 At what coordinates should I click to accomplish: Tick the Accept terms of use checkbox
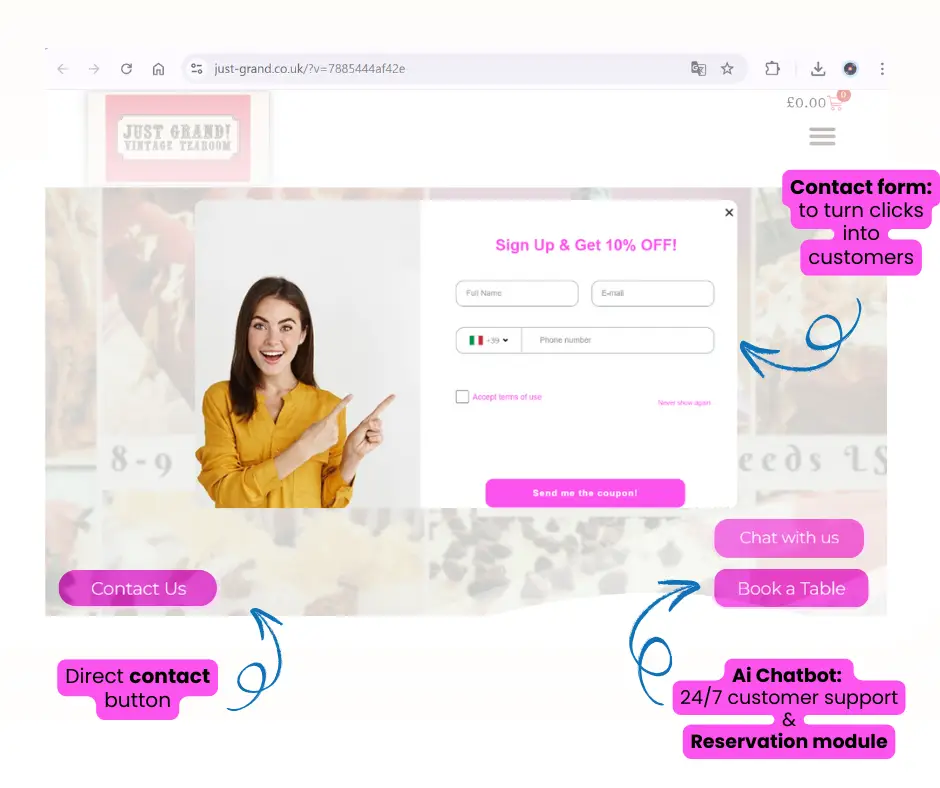[x=462, y=397]
